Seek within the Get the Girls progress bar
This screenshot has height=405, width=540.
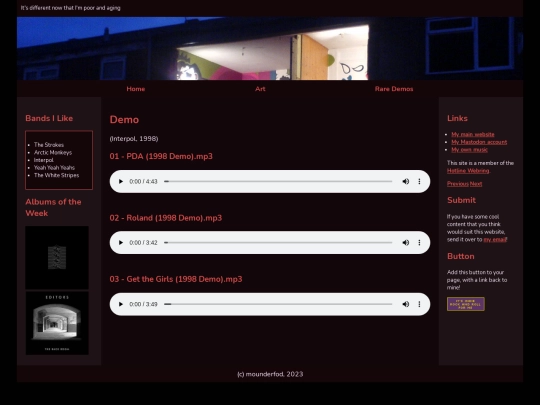pyautogui.click(x=278, y=304)
